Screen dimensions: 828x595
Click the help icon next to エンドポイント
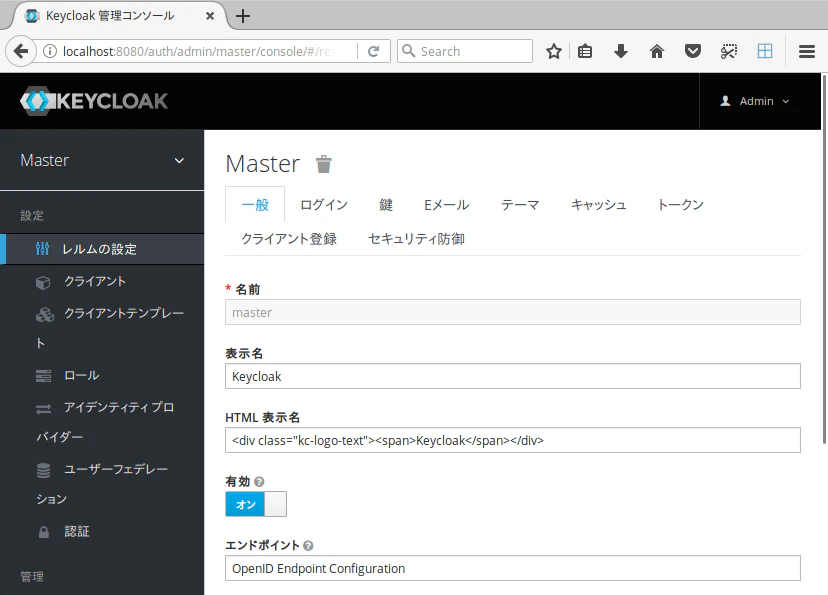click(x=308, y=545)
